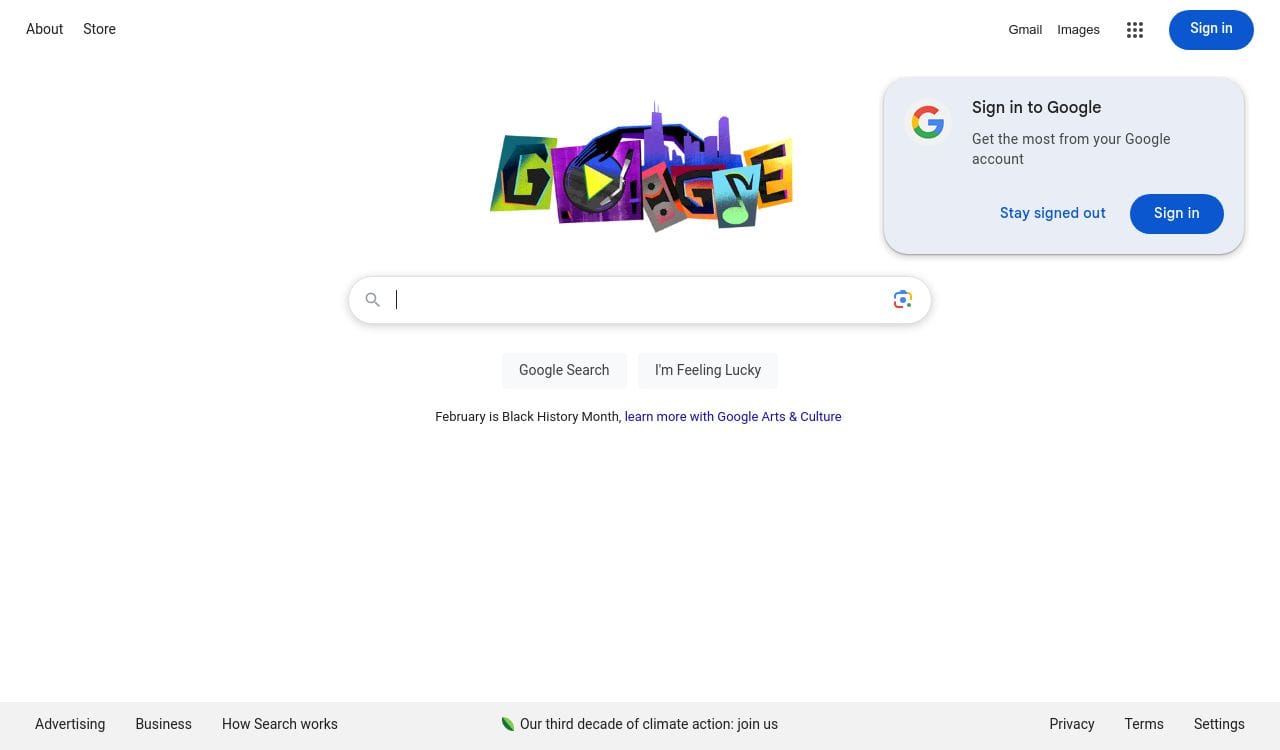Focus the search text input field
This screenshot has width=1280, height=750.
pos(640,300)
